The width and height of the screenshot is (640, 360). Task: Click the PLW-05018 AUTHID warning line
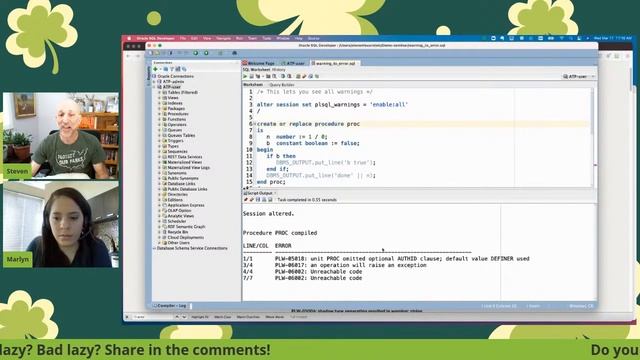pos(386,259)
